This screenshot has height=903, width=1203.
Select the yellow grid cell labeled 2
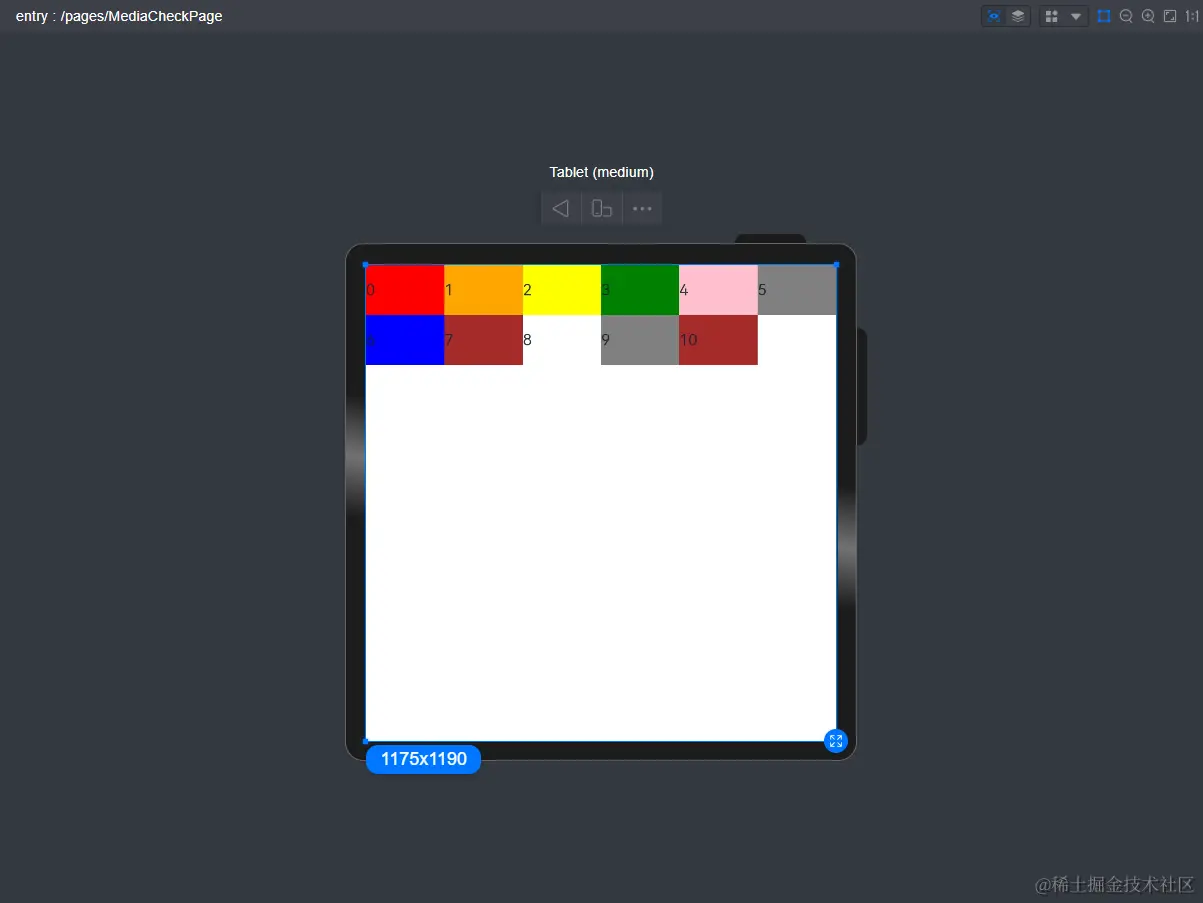562,290
